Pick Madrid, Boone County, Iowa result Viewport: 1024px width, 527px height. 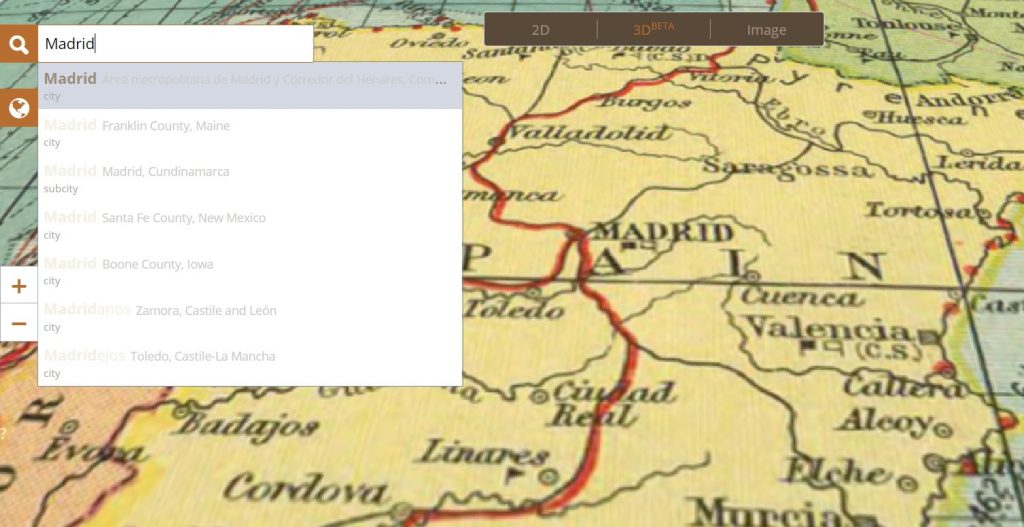tap(250, 272)
